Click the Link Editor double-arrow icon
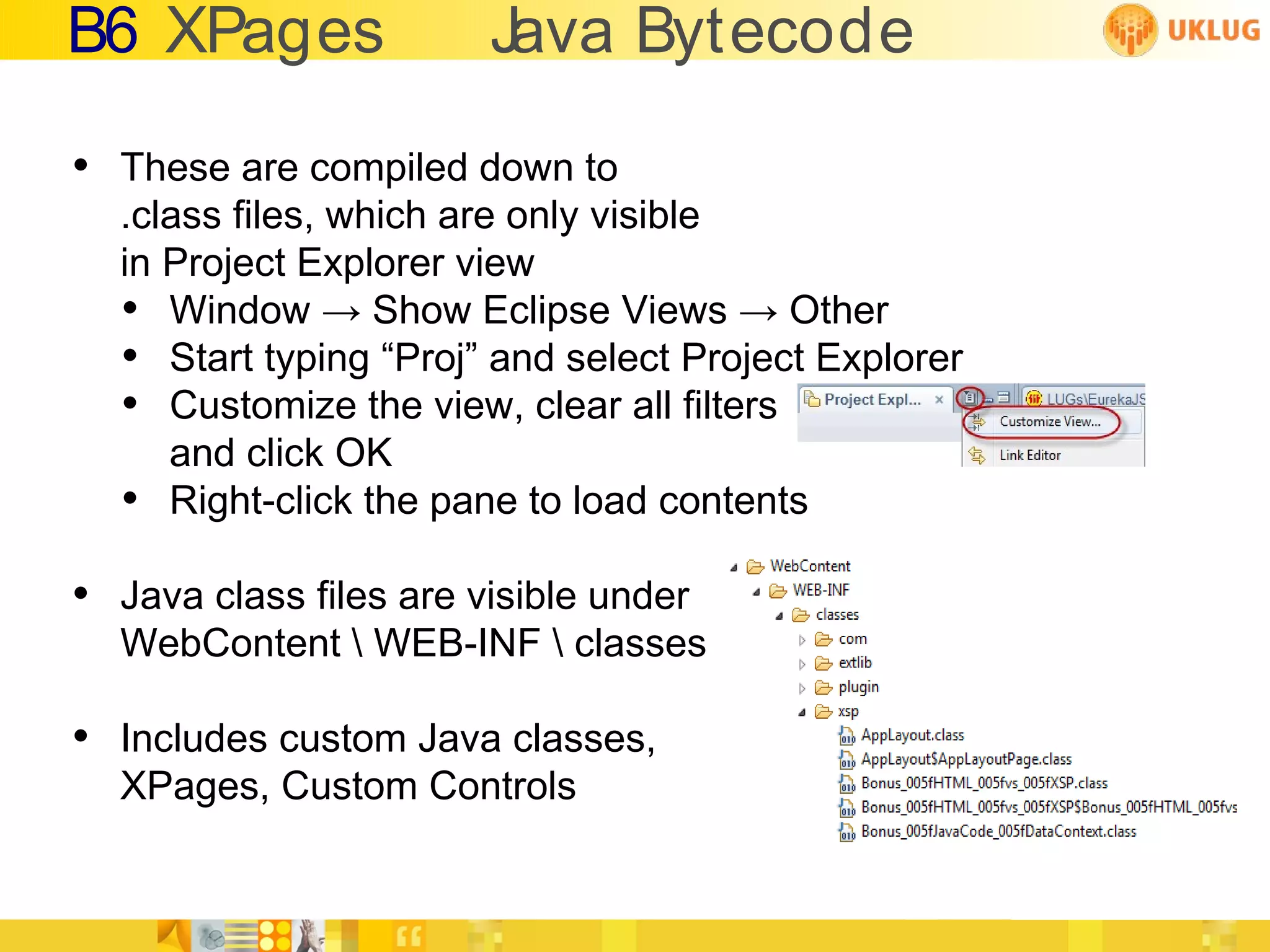The image size is (1270, 952). point(977,456)
